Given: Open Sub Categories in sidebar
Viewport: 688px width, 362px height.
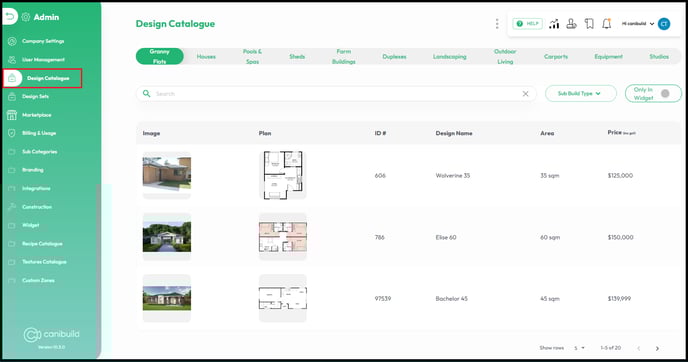Looking at the screenshot, I should pos(39,152).
